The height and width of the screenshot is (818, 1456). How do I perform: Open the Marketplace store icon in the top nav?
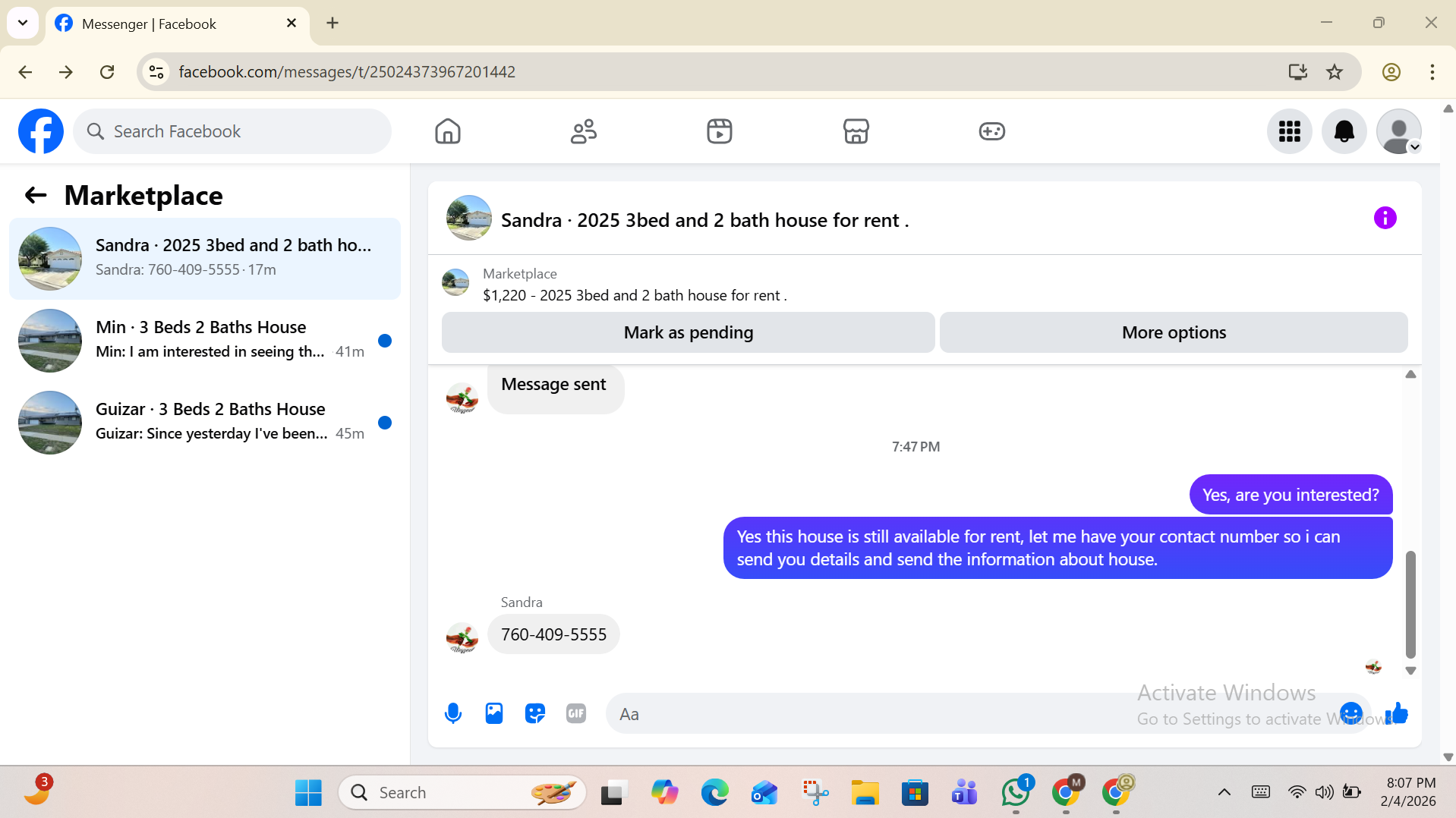(x=856, y=131)
